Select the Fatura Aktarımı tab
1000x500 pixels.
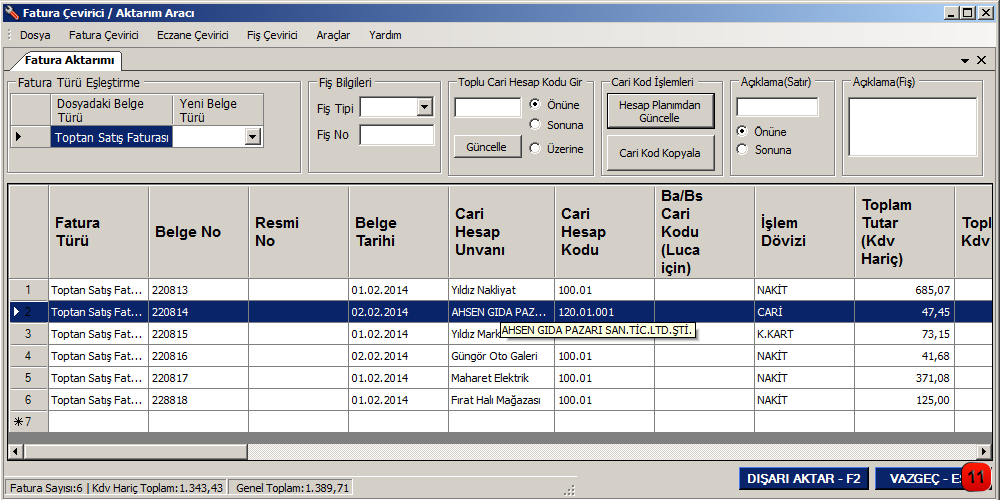tap(69, 61)
